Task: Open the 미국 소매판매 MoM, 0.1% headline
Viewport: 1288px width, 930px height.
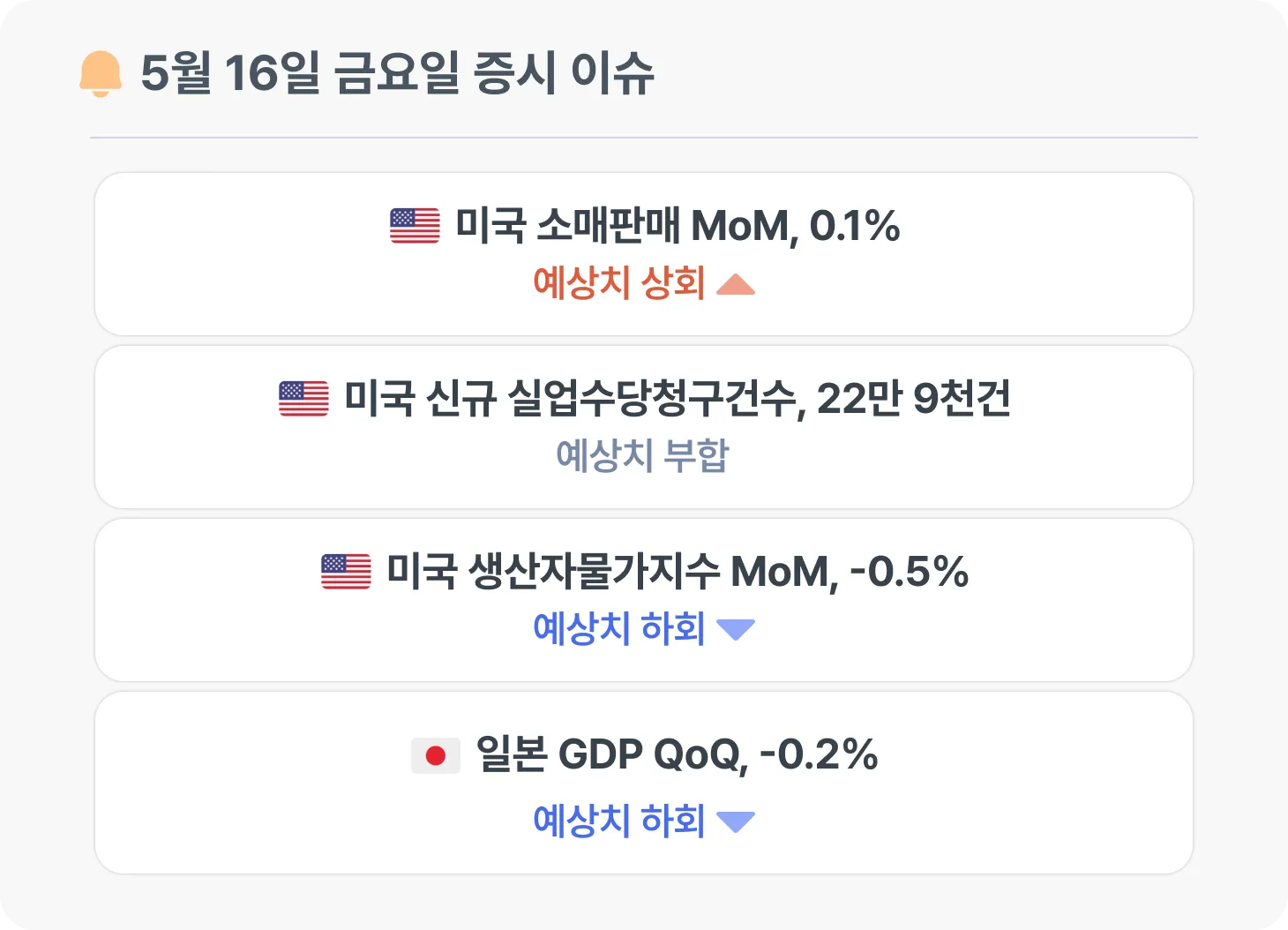Action: coord(677,226)
